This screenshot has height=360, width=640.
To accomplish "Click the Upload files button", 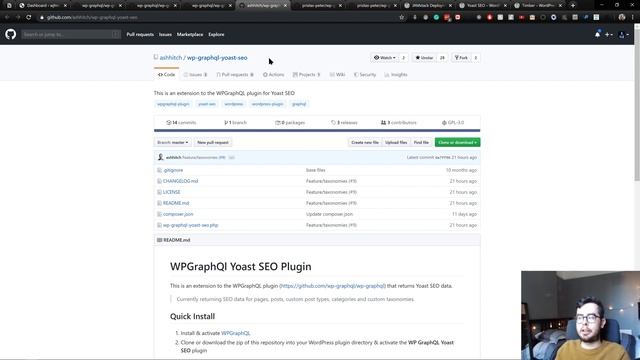I will 396,142.
